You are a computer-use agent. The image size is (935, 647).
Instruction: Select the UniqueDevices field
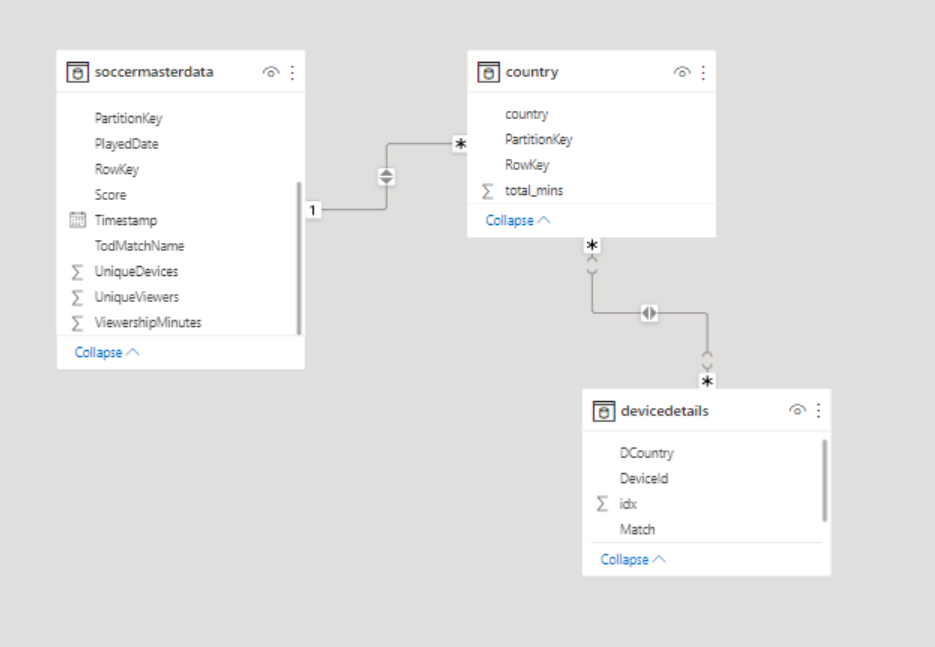pos(136,271)
